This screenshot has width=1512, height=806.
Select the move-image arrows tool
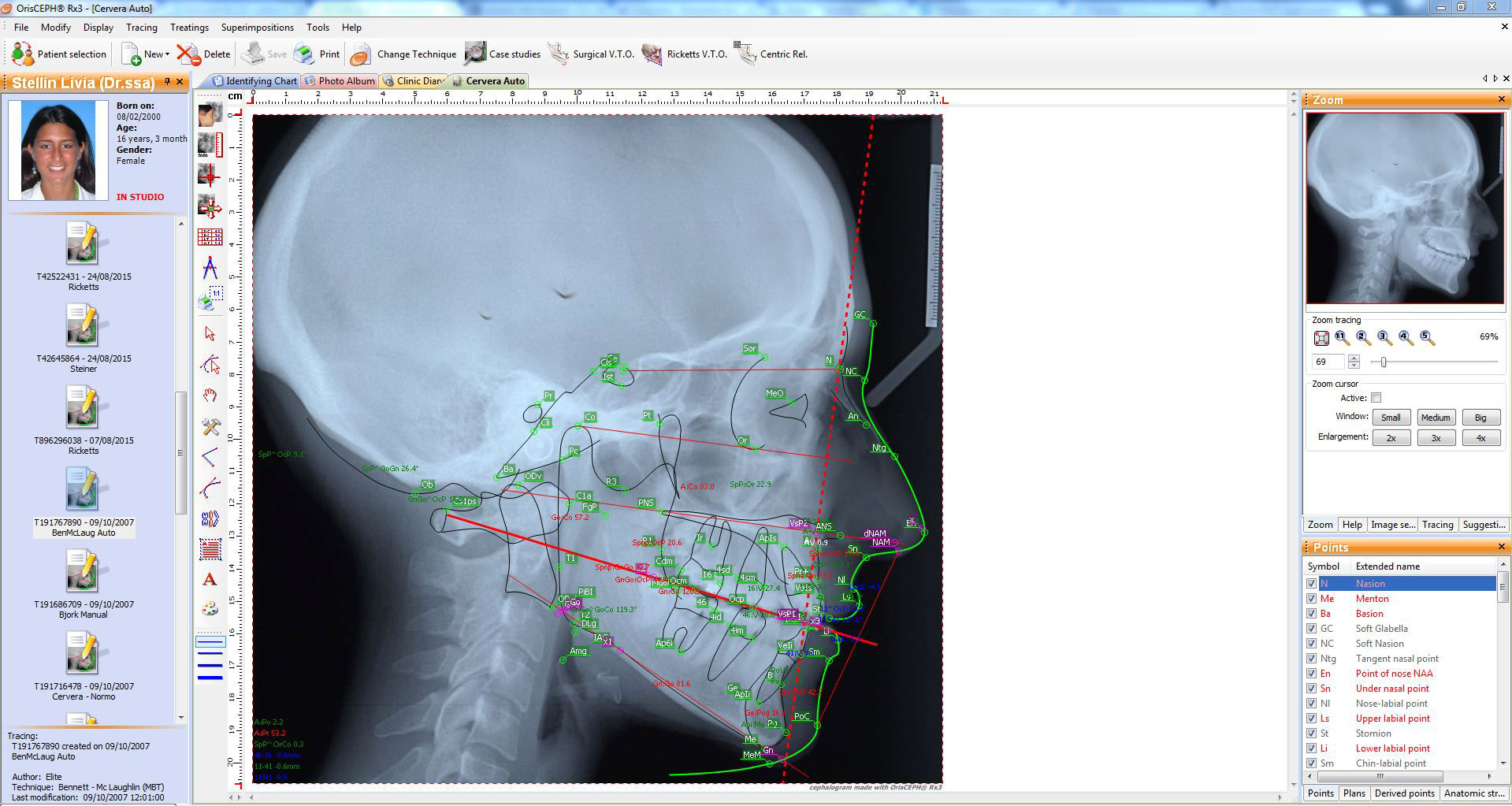click(210, 206)
